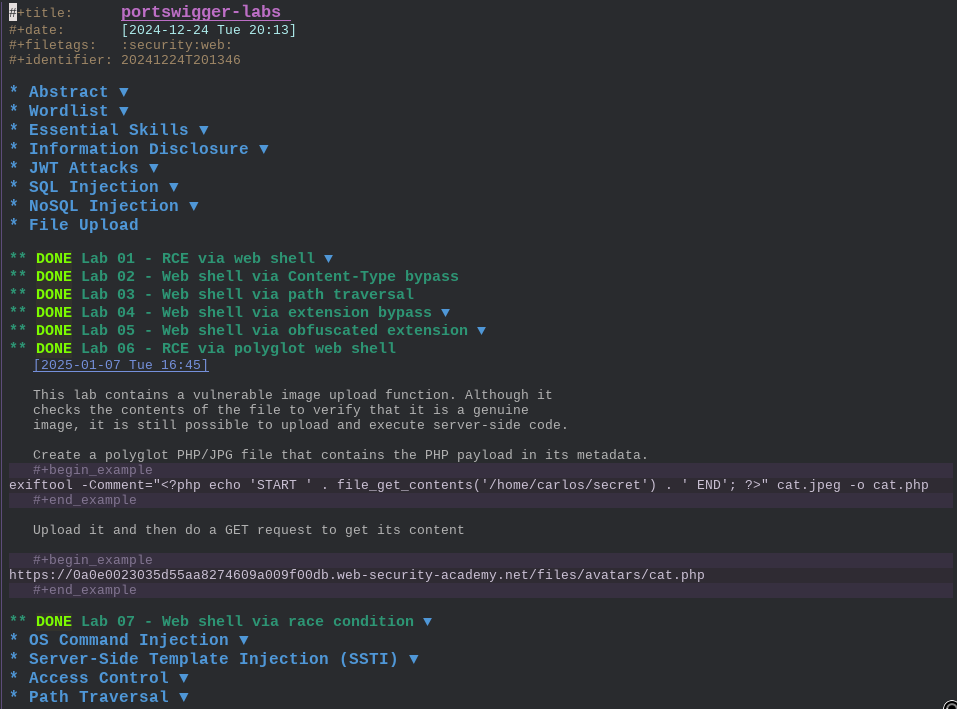
Task: Select the Wordlist heading text
Action: point(68,111)
